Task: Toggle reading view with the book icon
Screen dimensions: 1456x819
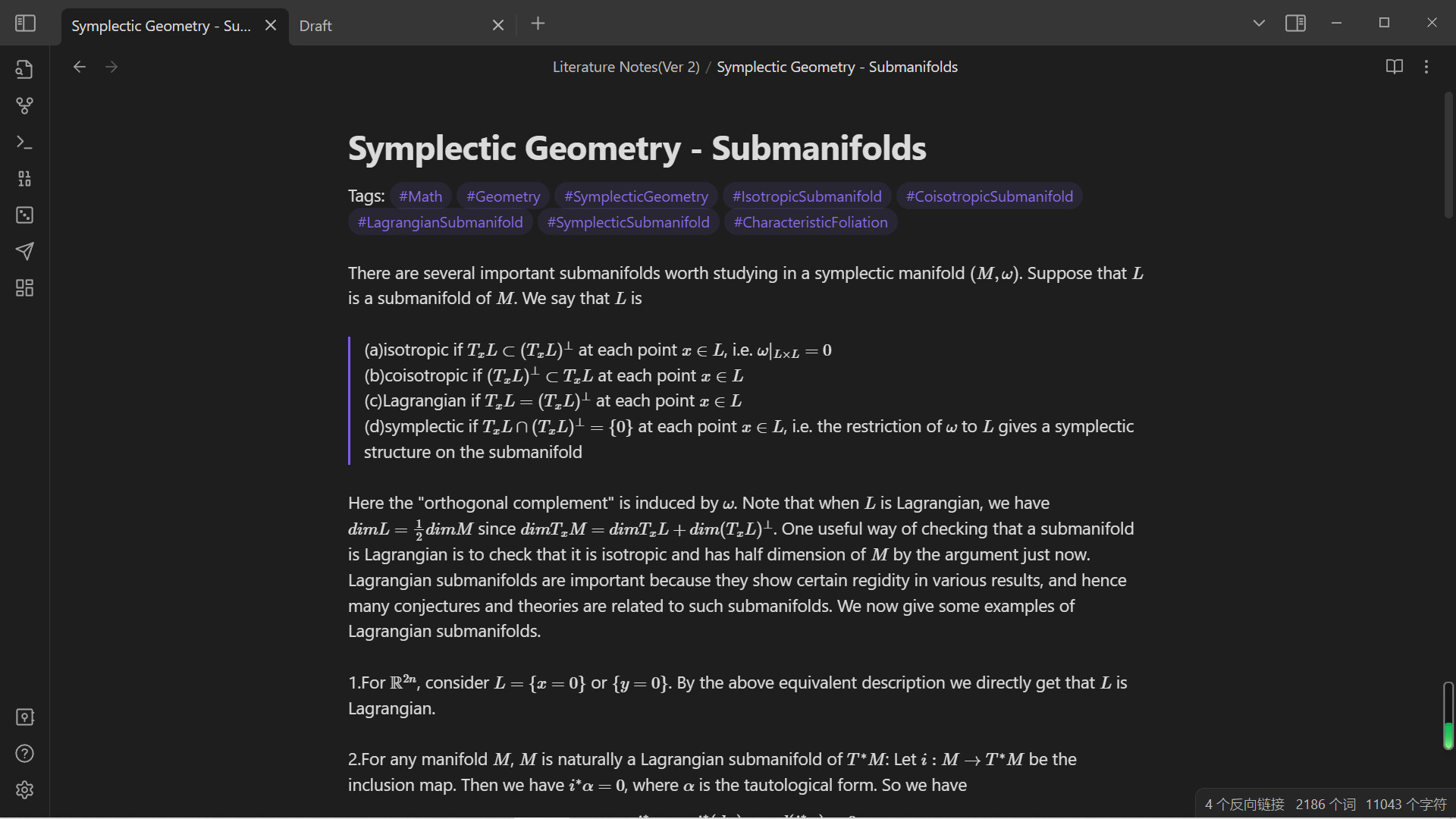Action: (x=1395, y=67)
